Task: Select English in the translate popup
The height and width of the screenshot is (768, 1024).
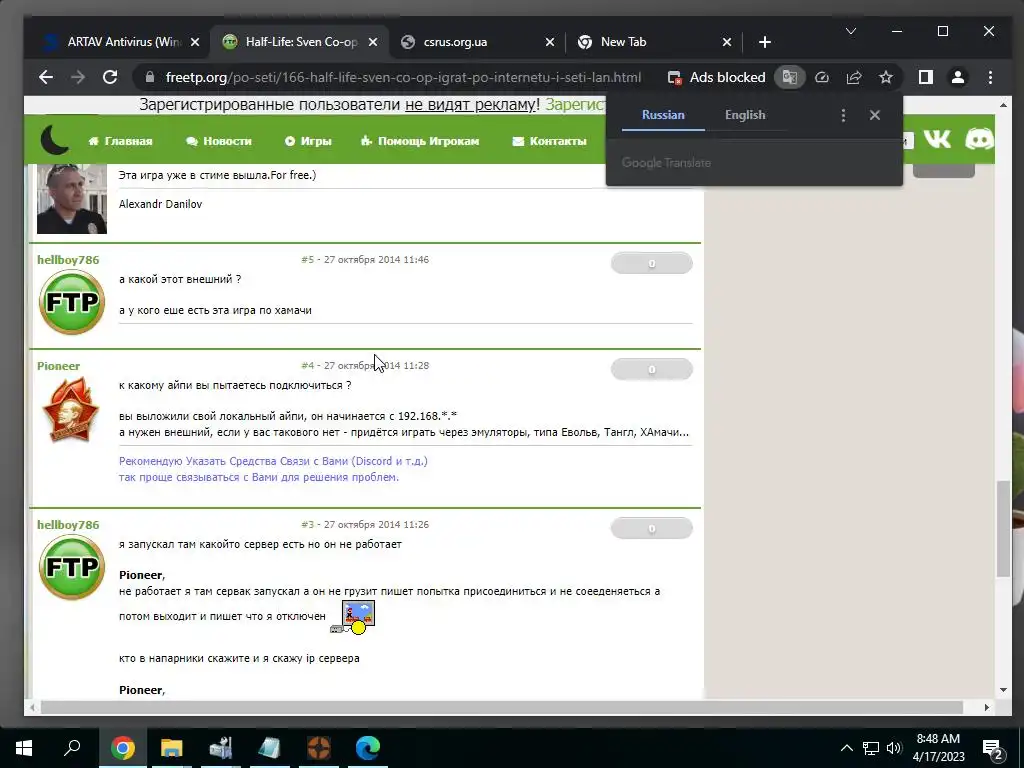Action: pos(744,115)
